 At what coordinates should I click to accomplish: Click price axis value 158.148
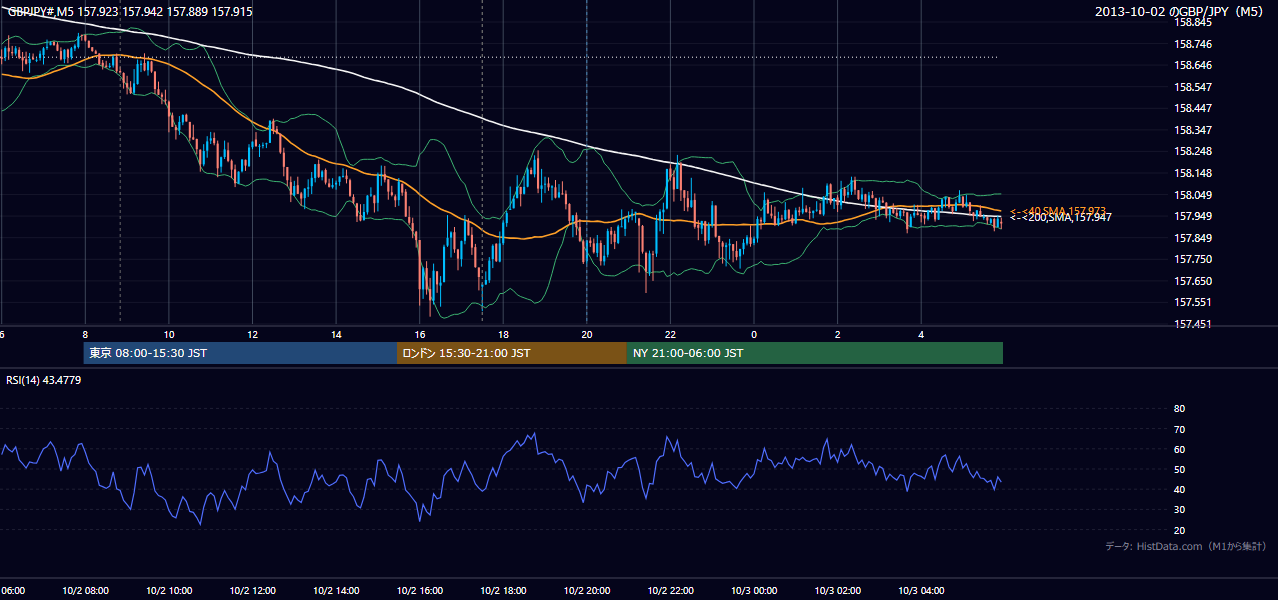1193,173
